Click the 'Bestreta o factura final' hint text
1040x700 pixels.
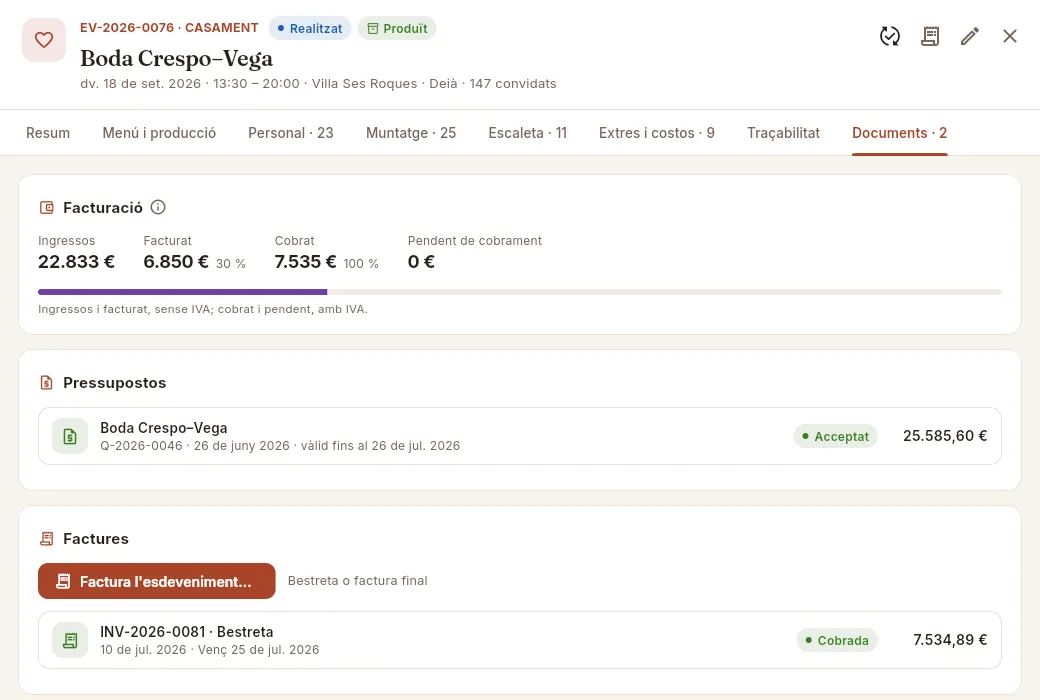[358, 581]
